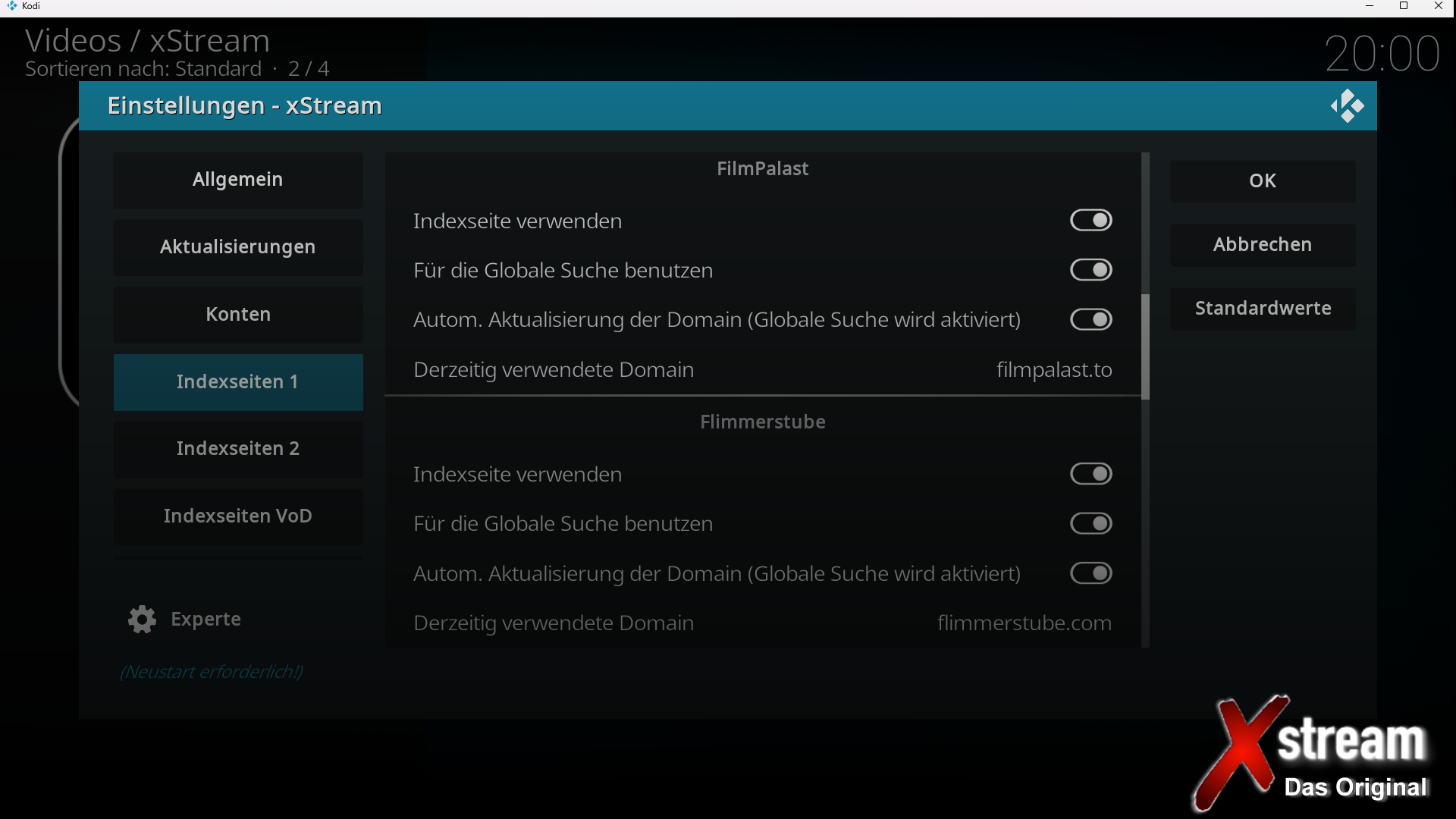Disable FilmPalast Globale Suche toggle
Viewport: 1456px width, 819px height.
pos(1090,270)
